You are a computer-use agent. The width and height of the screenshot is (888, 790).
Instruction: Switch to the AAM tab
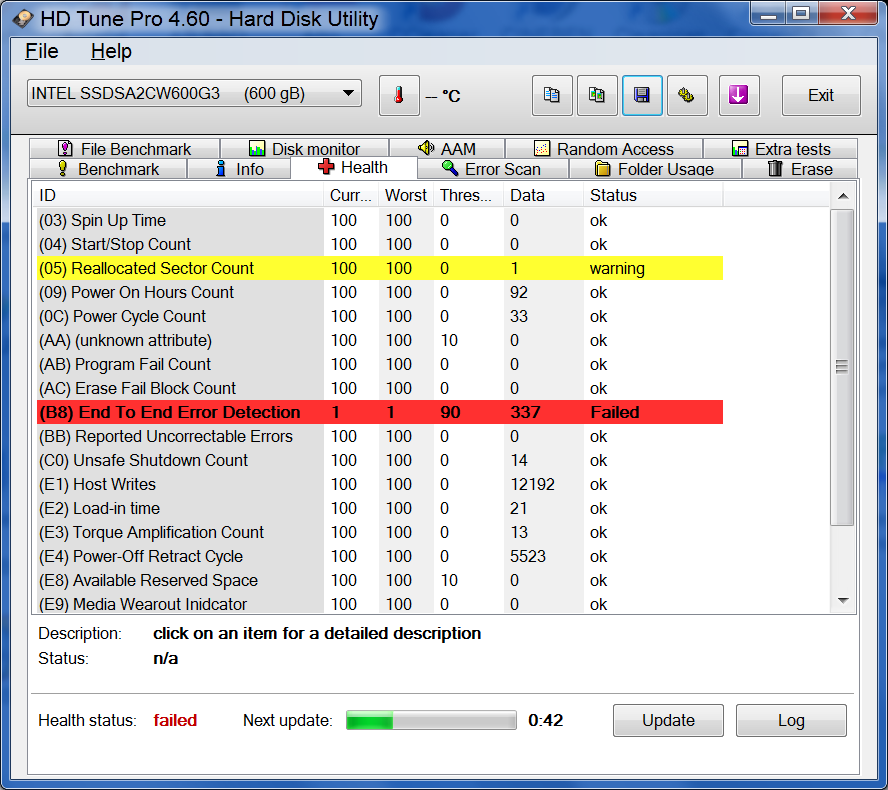(447, 148)
